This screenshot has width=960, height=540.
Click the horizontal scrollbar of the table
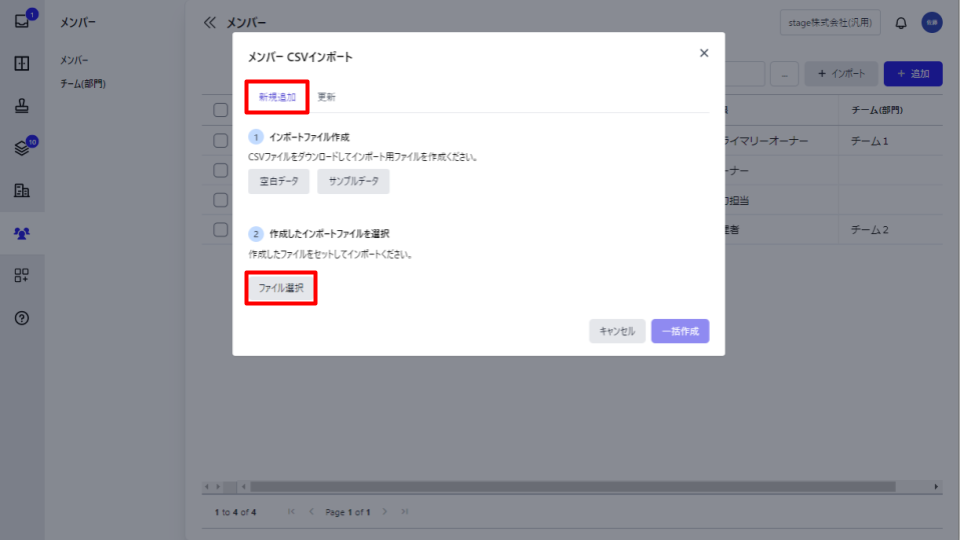(x=573, y=487)
